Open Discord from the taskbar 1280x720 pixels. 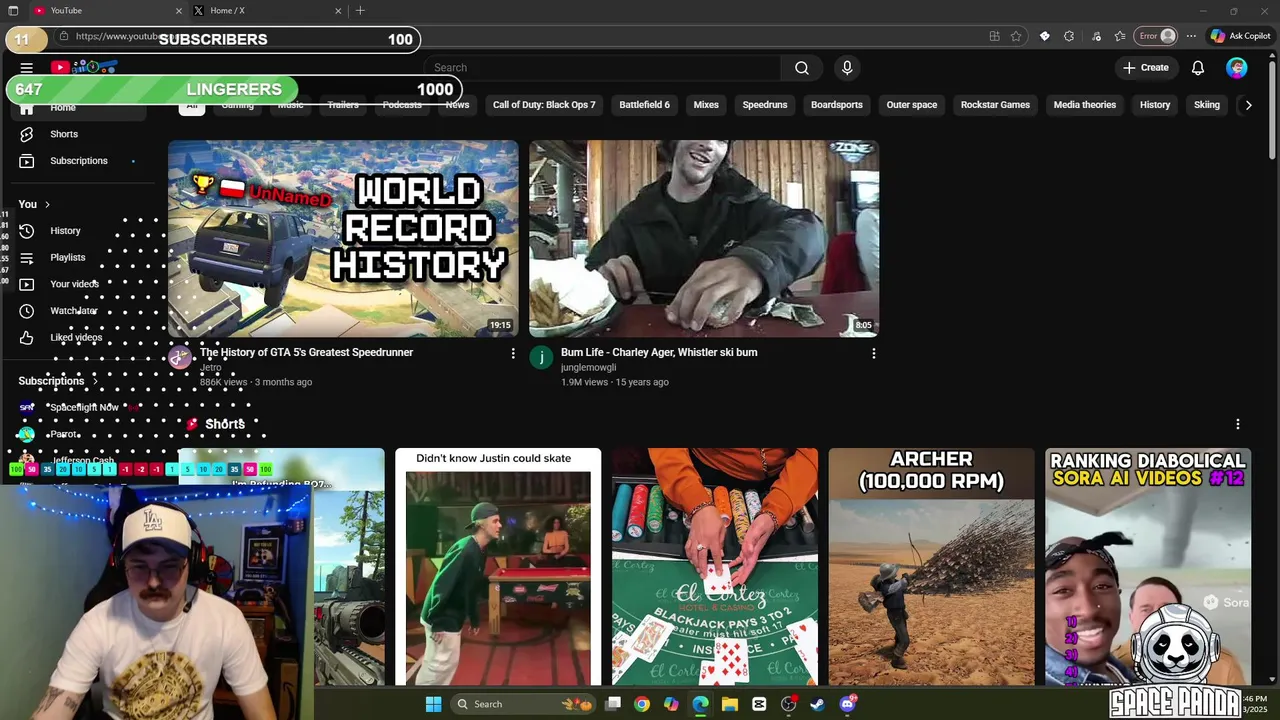pos(848,704)
